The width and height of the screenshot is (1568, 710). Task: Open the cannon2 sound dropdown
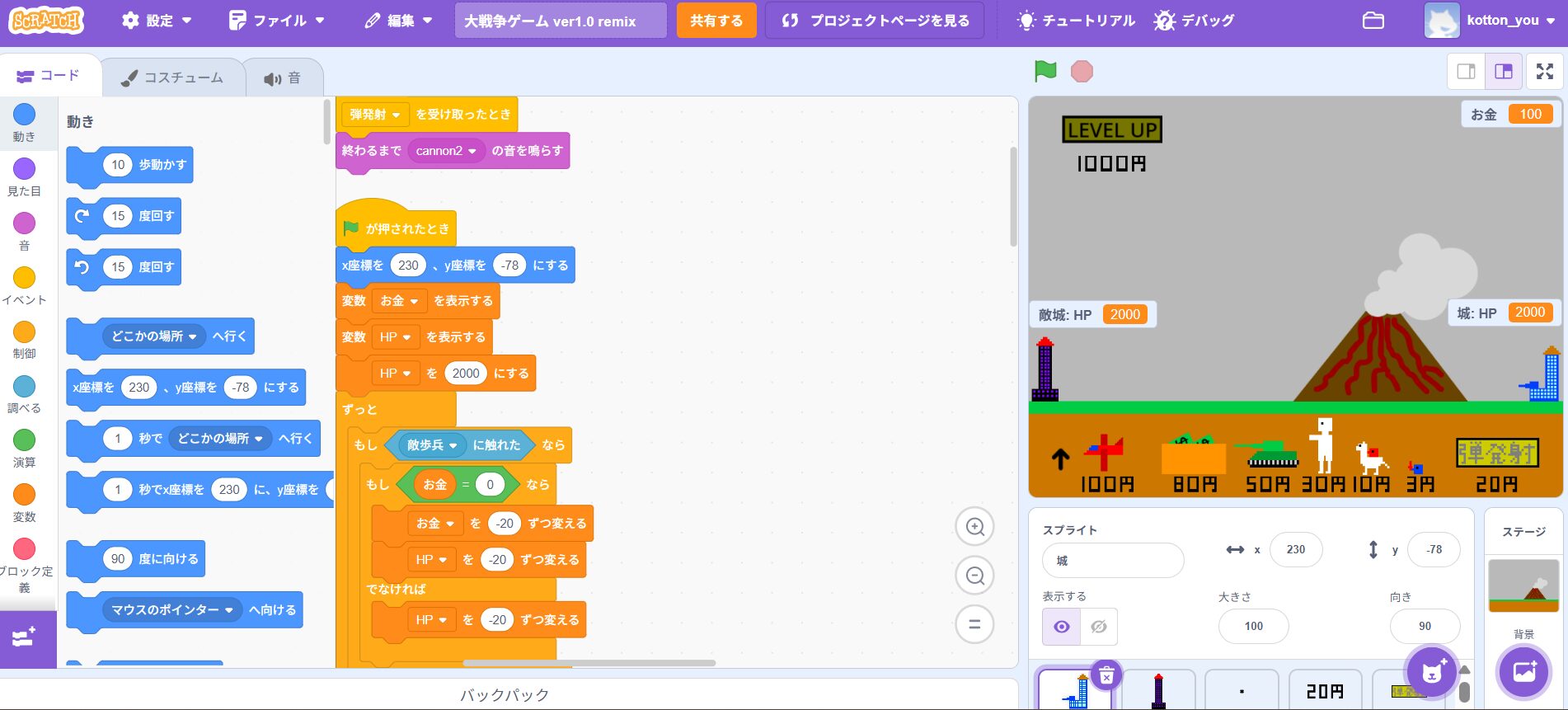tap(446, 151)
